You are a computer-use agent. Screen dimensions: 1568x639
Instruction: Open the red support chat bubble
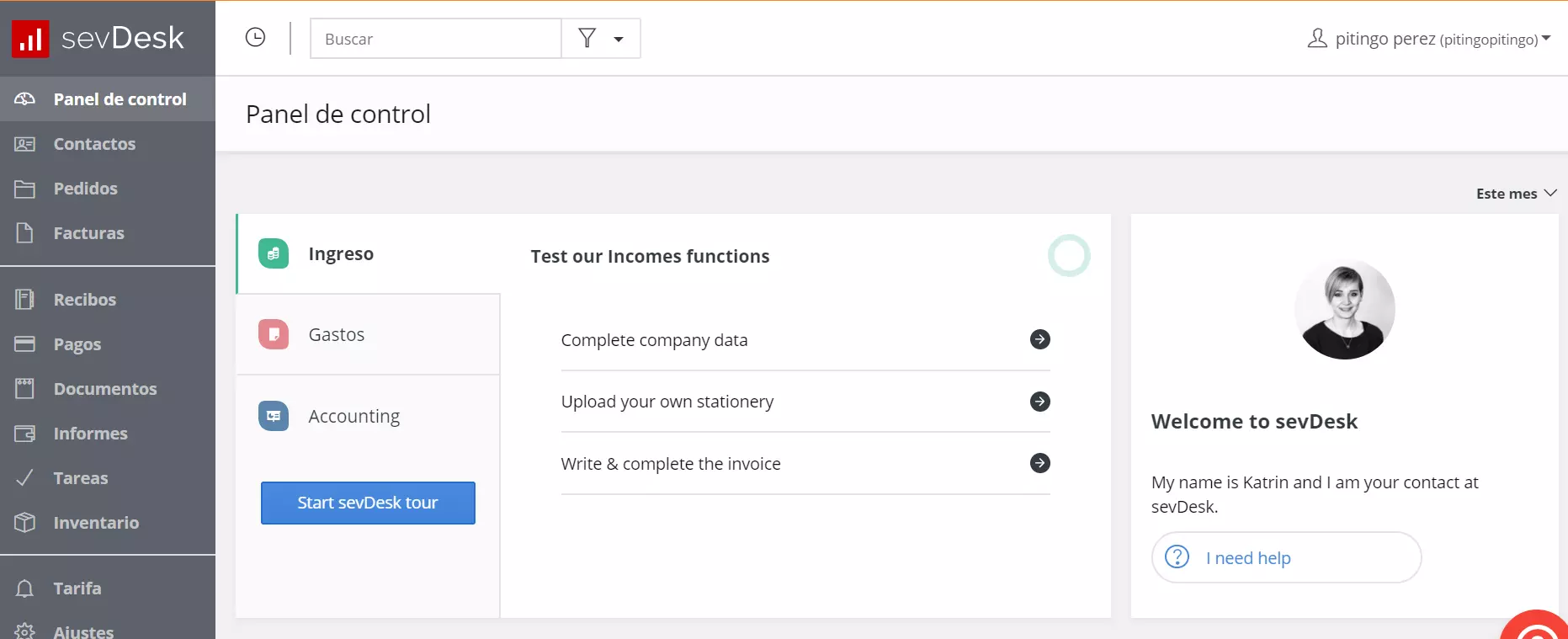(1537, 625)
